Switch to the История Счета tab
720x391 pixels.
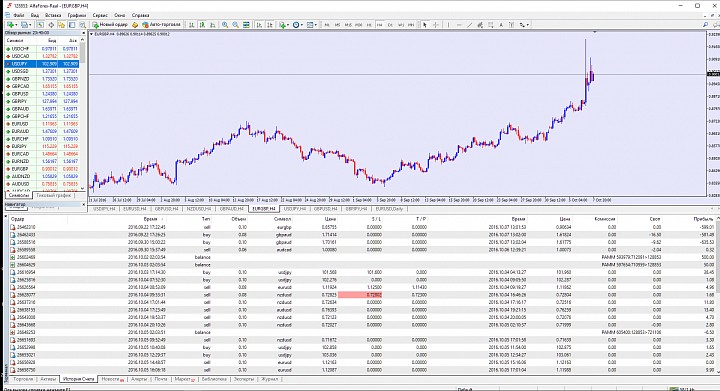pyautogui.click(x=79, y=380)
